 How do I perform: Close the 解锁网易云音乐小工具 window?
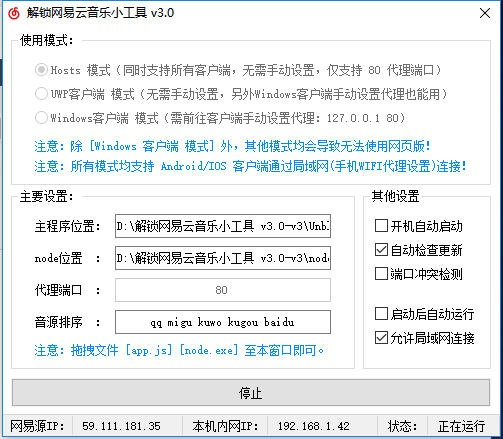(485, 13)
